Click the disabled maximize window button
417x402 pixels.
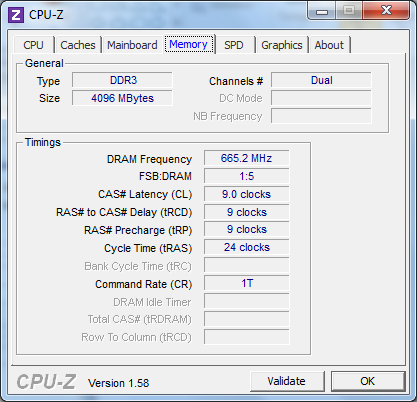click(x=349, y=11)
